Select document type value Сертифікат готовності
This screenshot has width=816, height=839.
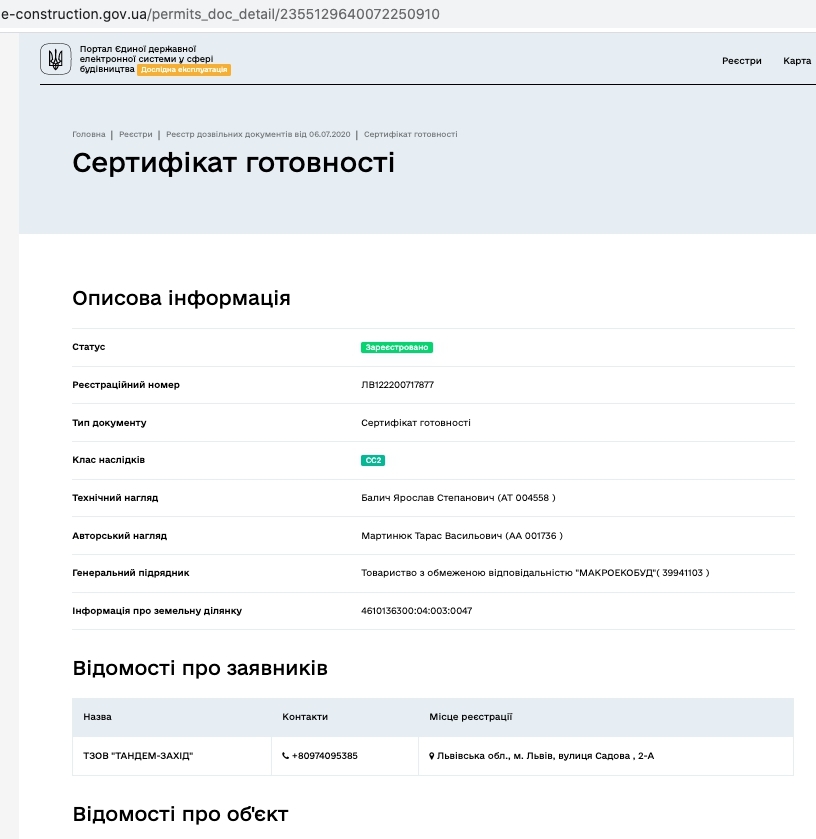(x=416, y=423)
